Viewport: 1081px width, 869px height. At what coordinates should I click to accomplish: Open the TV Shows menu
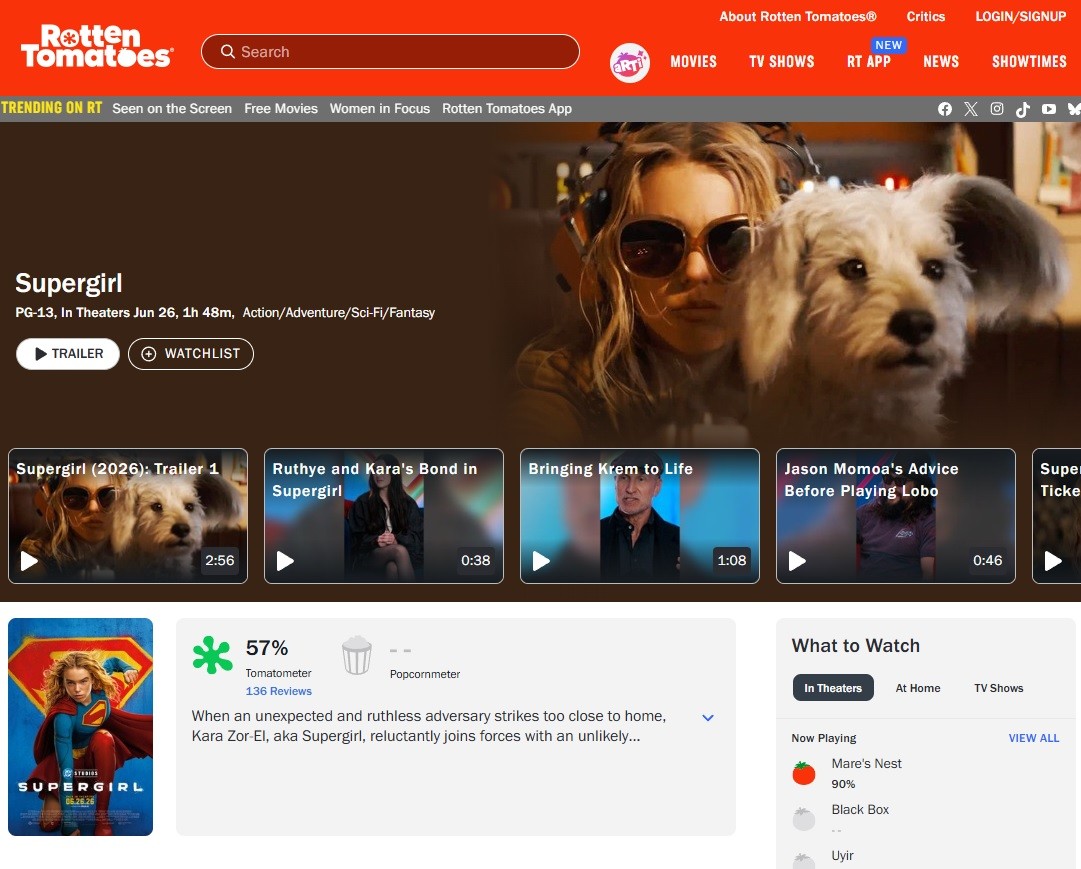(x=782, y=61)
